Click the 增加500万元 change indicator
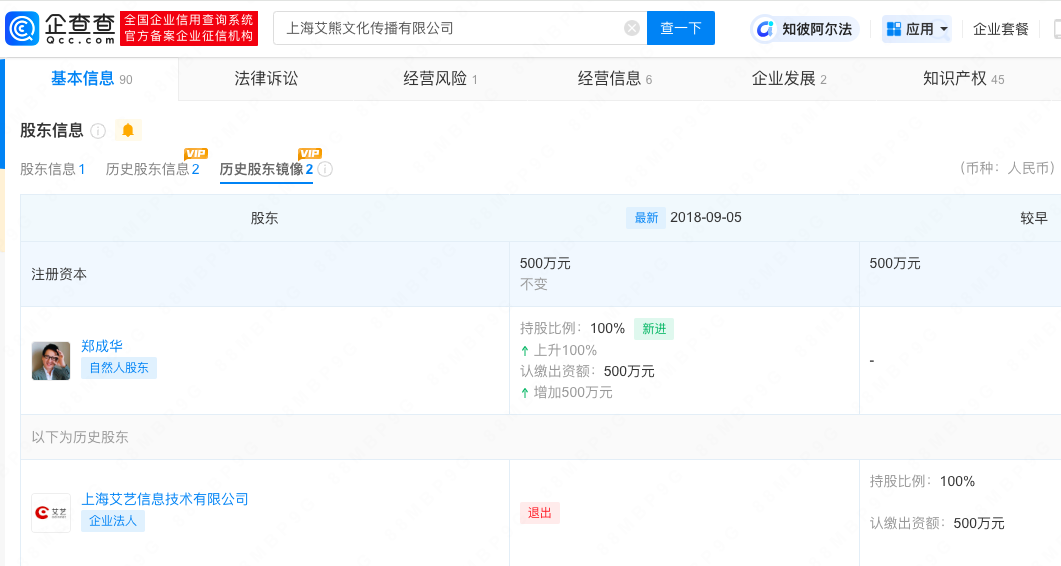The image size is (1061, 566). point(566,393)
